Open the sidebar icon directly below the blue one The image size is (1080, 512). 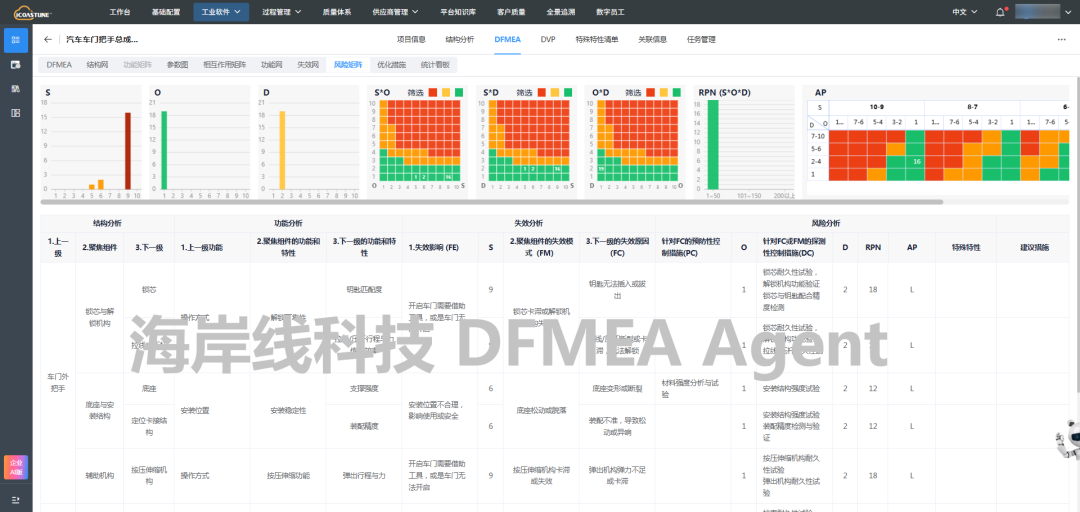(16, 65)
